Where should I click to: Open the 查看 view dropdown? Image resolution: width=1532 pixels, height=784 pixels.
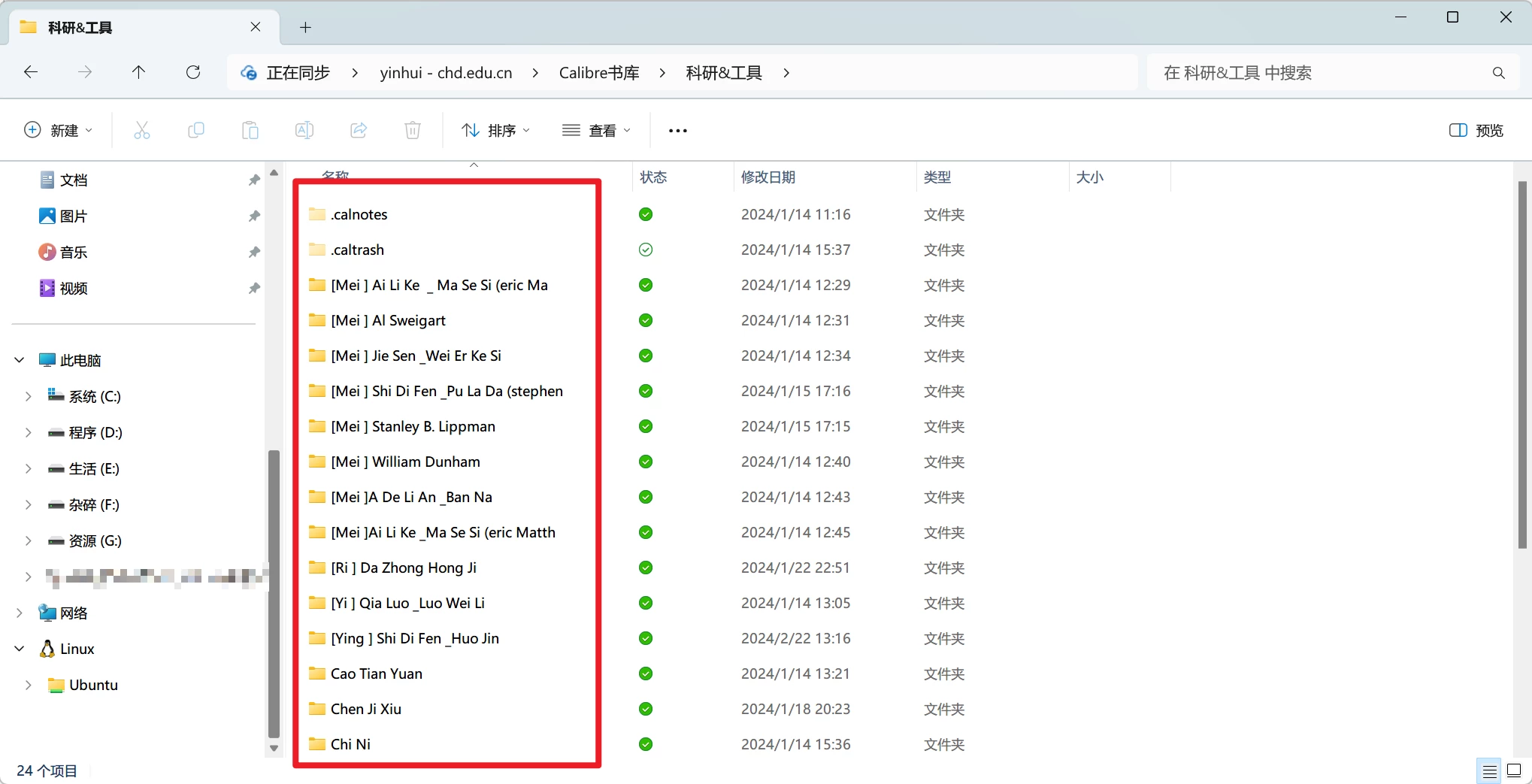(596, 131)
